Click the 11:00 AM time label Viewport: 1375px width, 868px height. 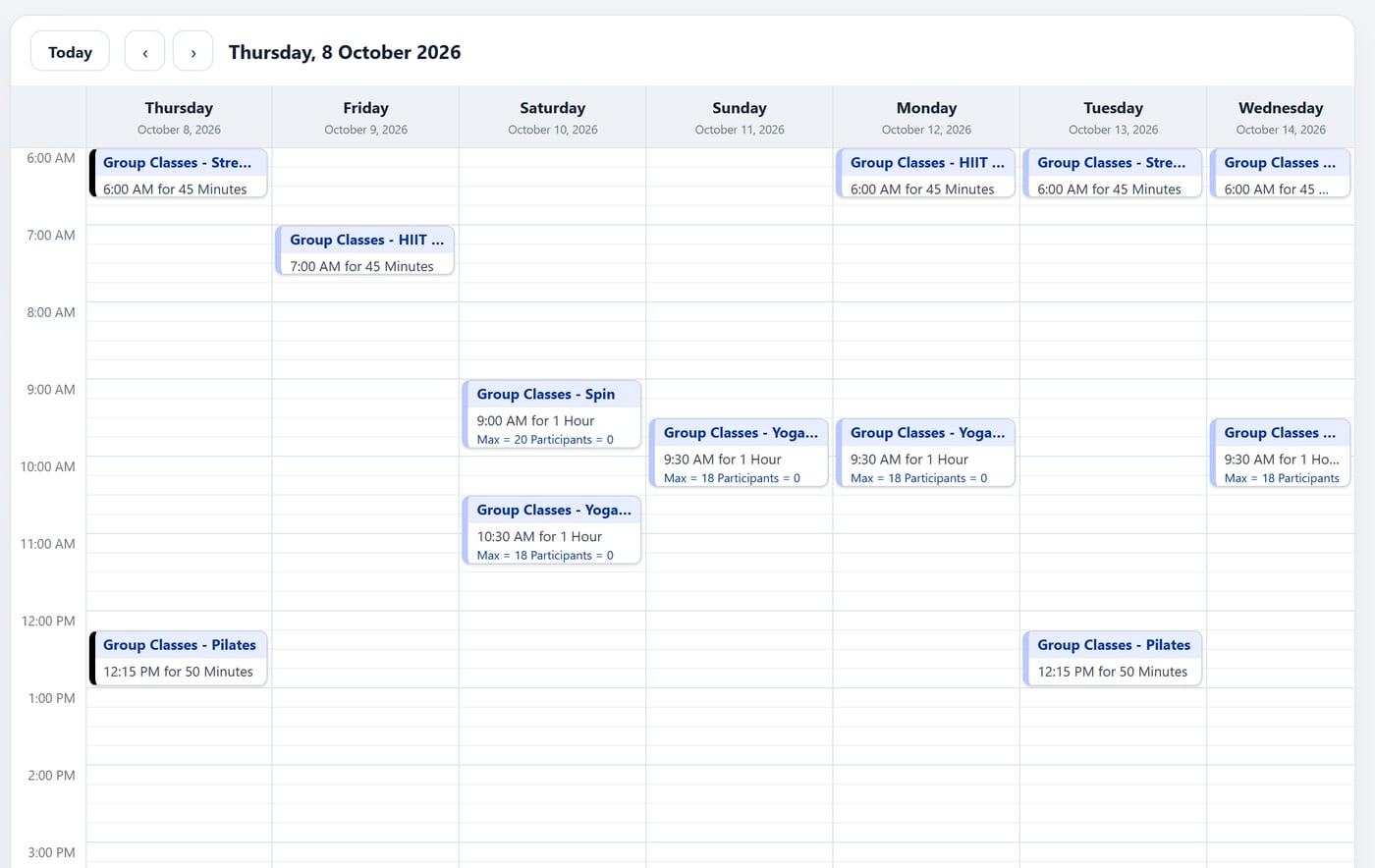[x=48, y=544]
